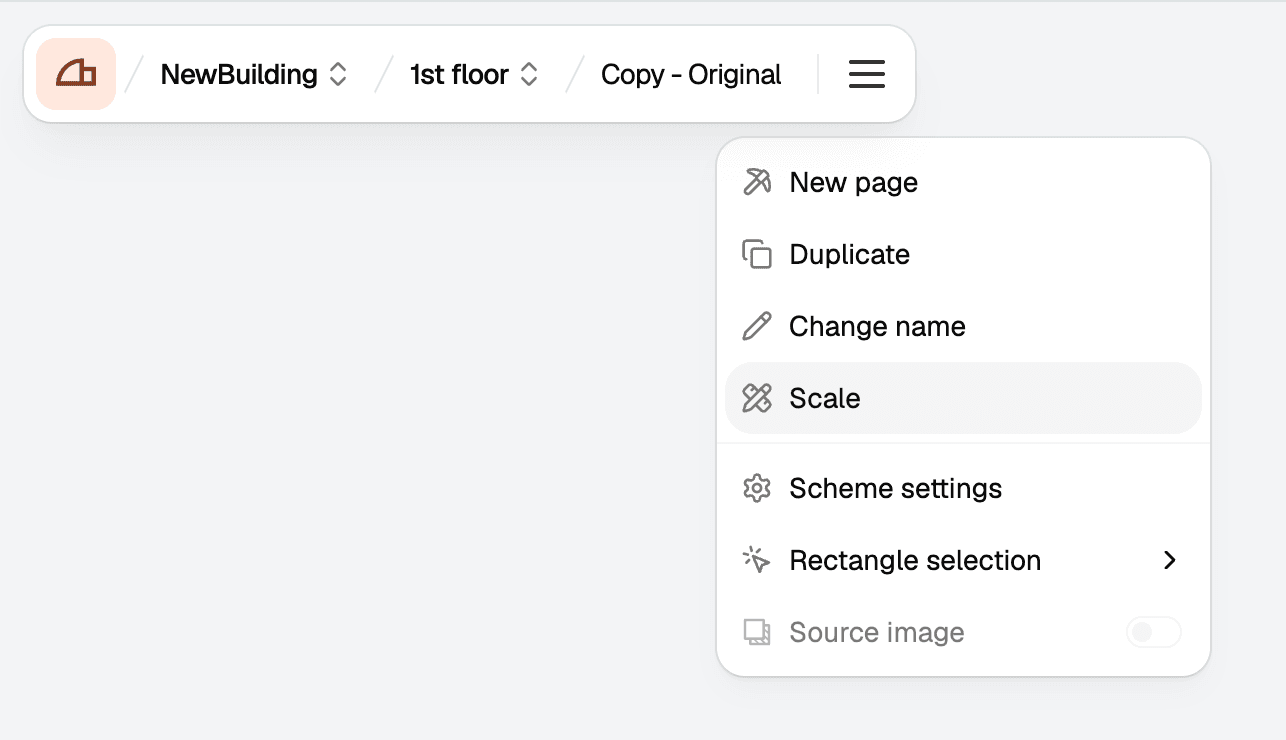The width and height of the screenshot is (1286, 740).
Task: Click the orange building logo icon
Action: click(x=76, y=74)
